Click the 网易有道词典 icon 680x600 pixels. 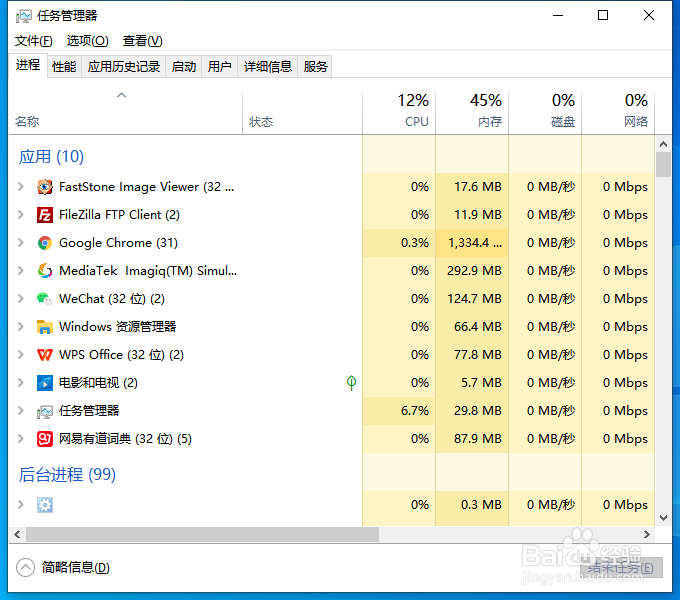pyautogui.click(x=45, y=439)
